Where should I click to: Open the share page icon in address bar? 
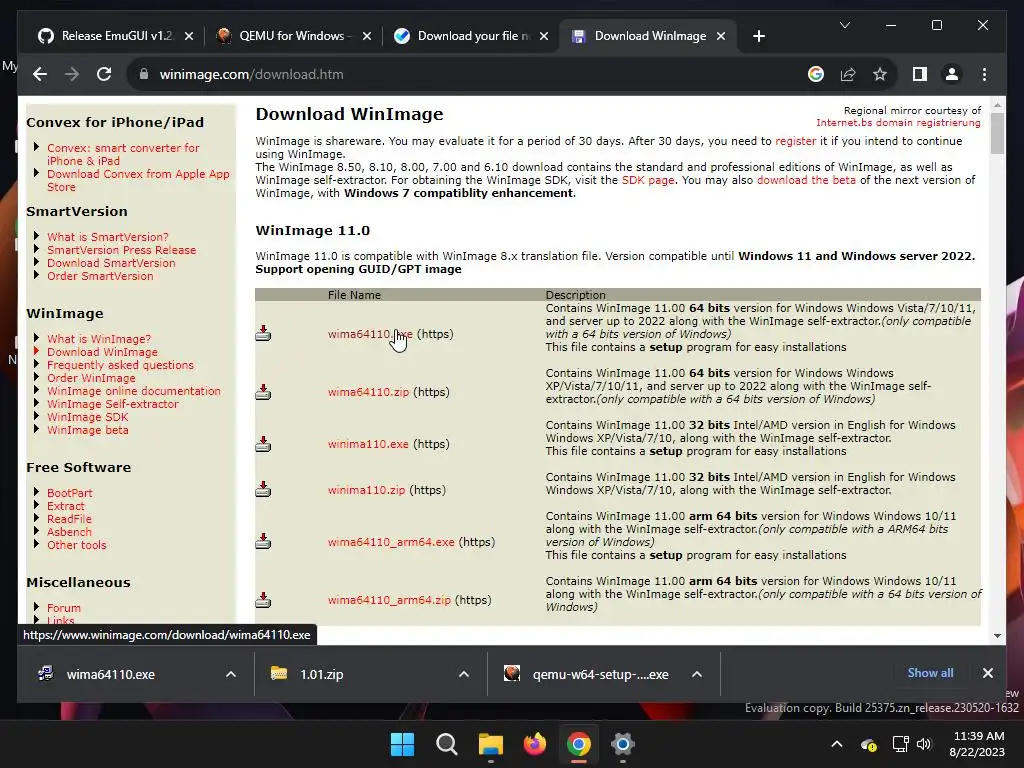[x=848, y=74]
